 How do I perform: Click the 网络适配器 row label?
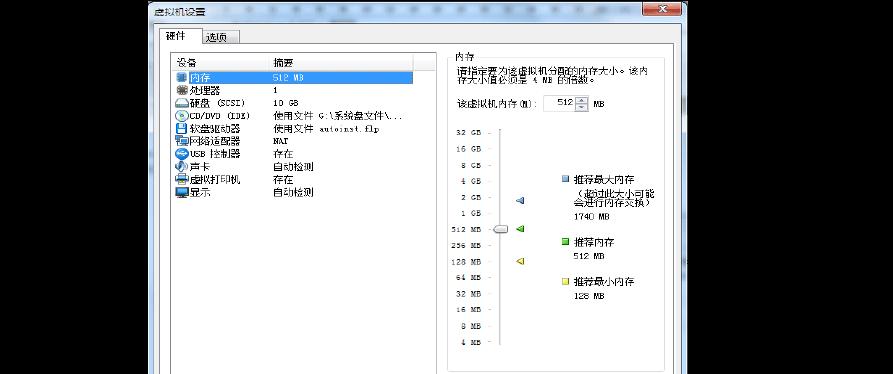click(215, 141)
